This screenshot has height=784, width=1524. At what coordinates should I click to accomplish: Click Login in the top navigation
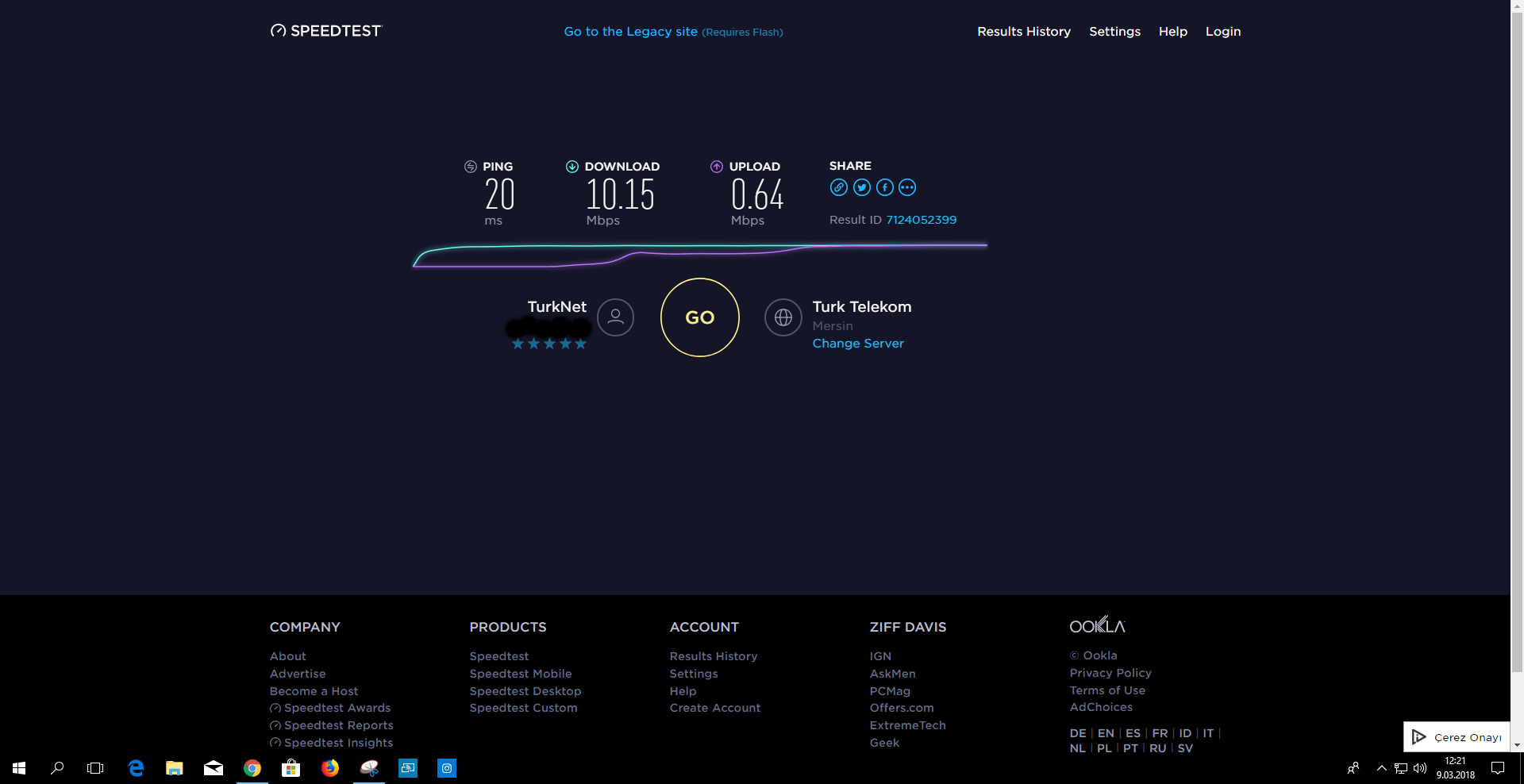[x=1223, y=32]
